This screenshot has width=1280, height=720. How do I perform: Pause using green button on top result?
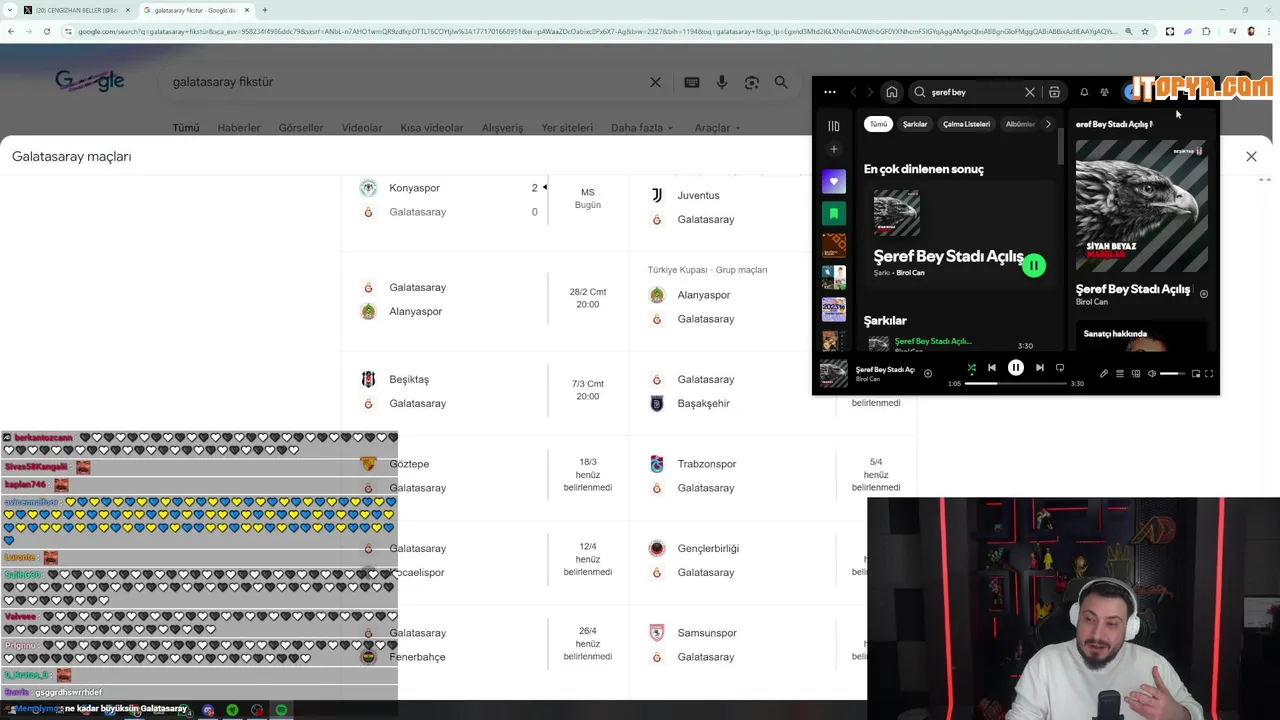(1034, 265)
